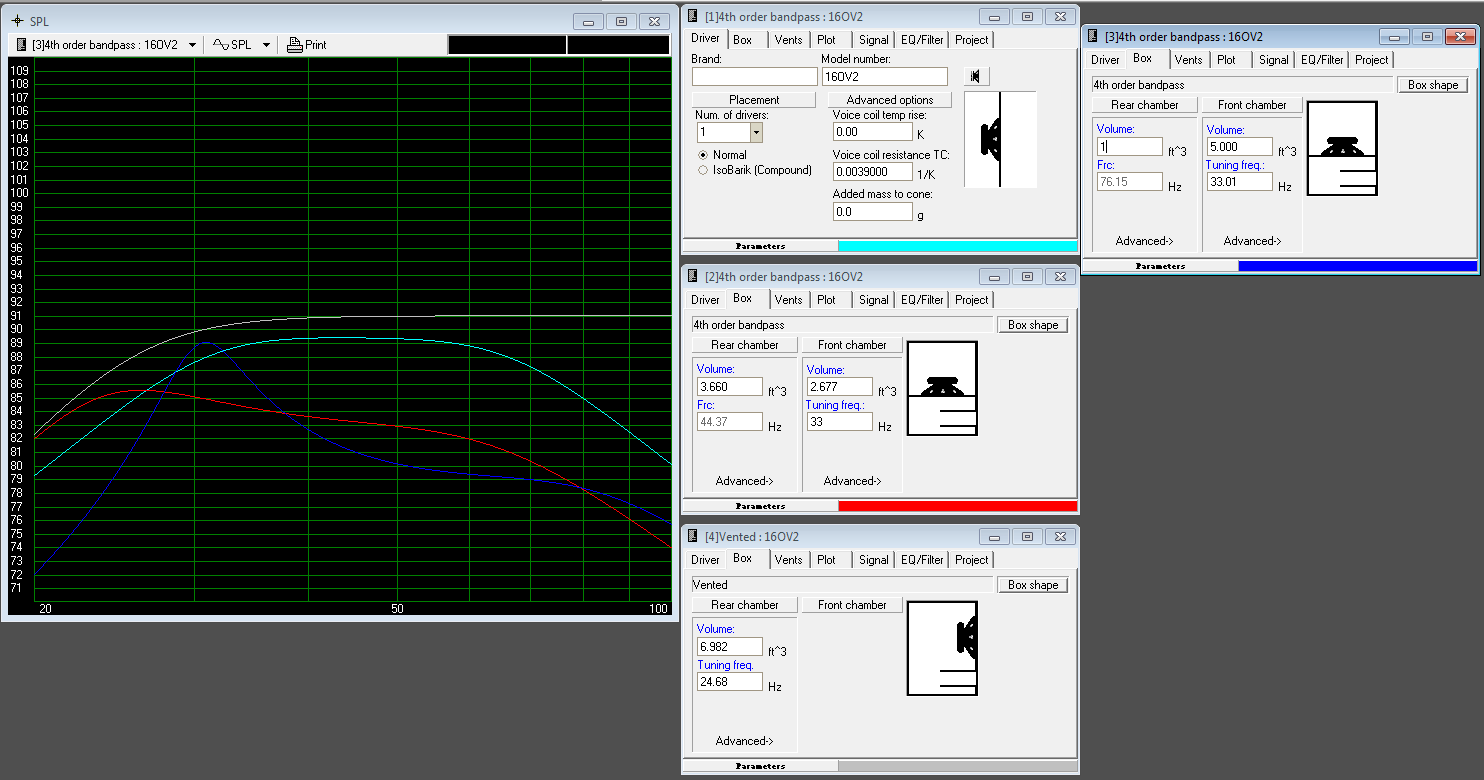Screen dimensions: 1484x780
Task: Click vented box diagram in window [4]
Action: [x=942, y=648]
